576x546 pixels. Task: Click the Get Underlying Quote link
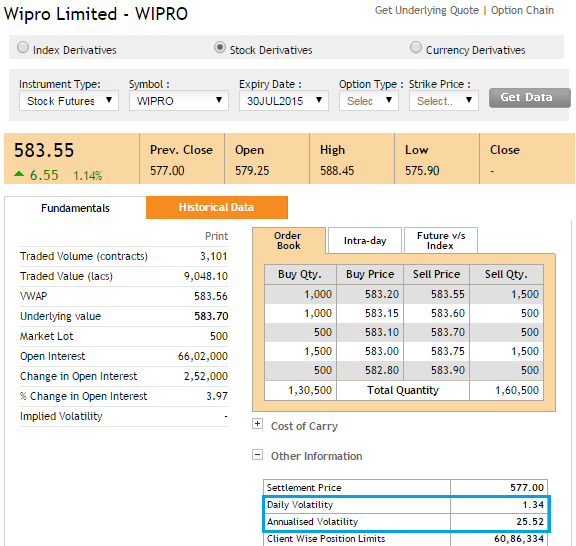click(x=427, y=10)
